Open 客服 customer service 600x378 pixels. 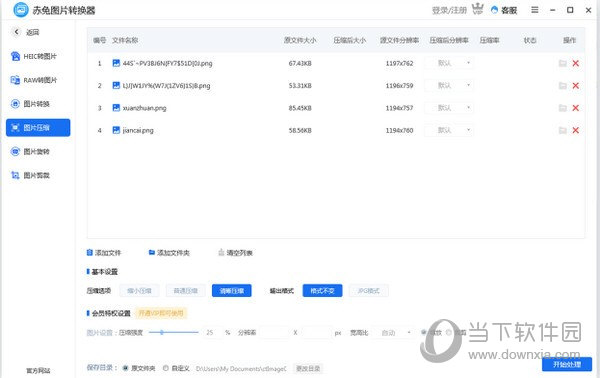pyautogui.click(x=504, y=10)
